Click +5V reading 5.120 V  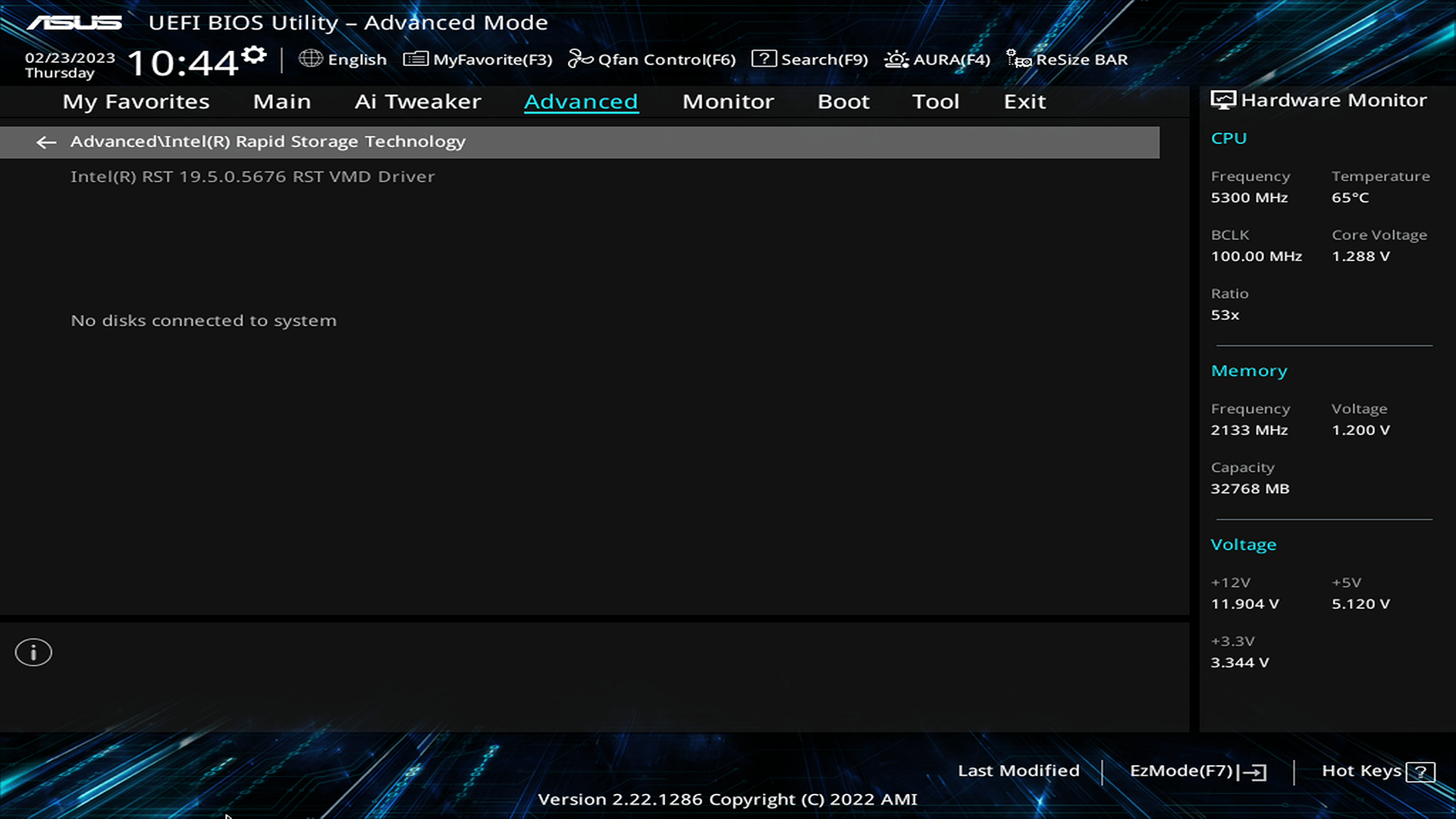point(1360,604)
